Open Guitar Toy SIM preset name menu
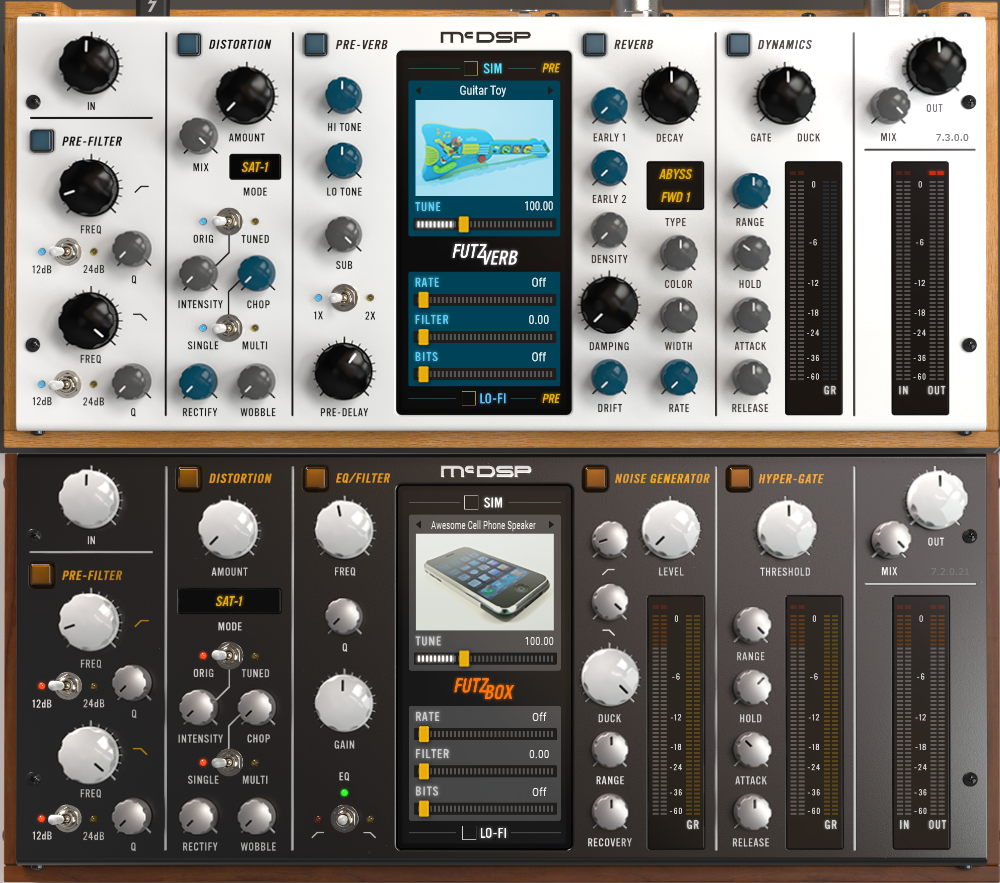The image size is (1000, 883). pos(483,91)
